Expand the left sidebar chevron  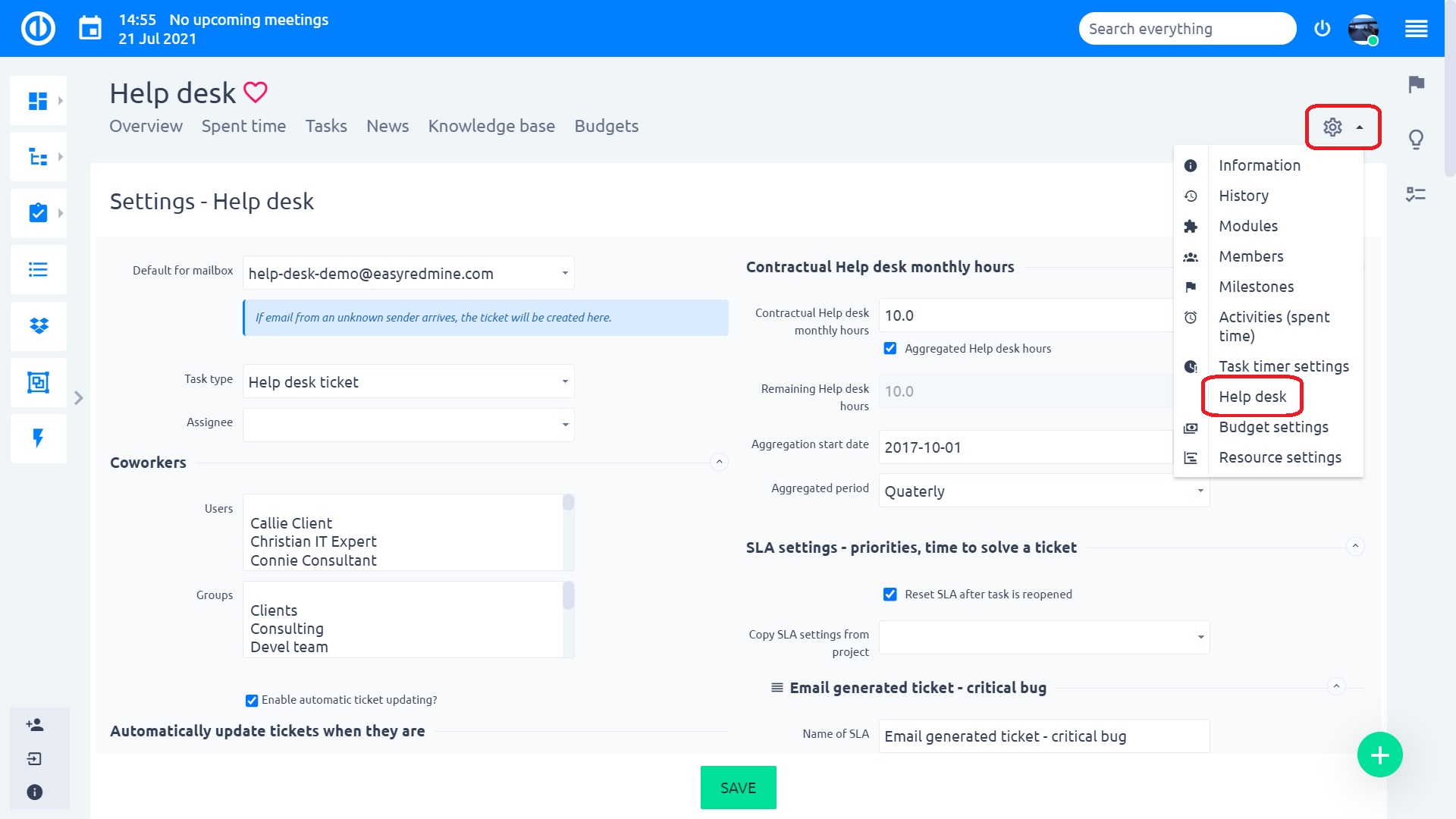pos(79,398)
